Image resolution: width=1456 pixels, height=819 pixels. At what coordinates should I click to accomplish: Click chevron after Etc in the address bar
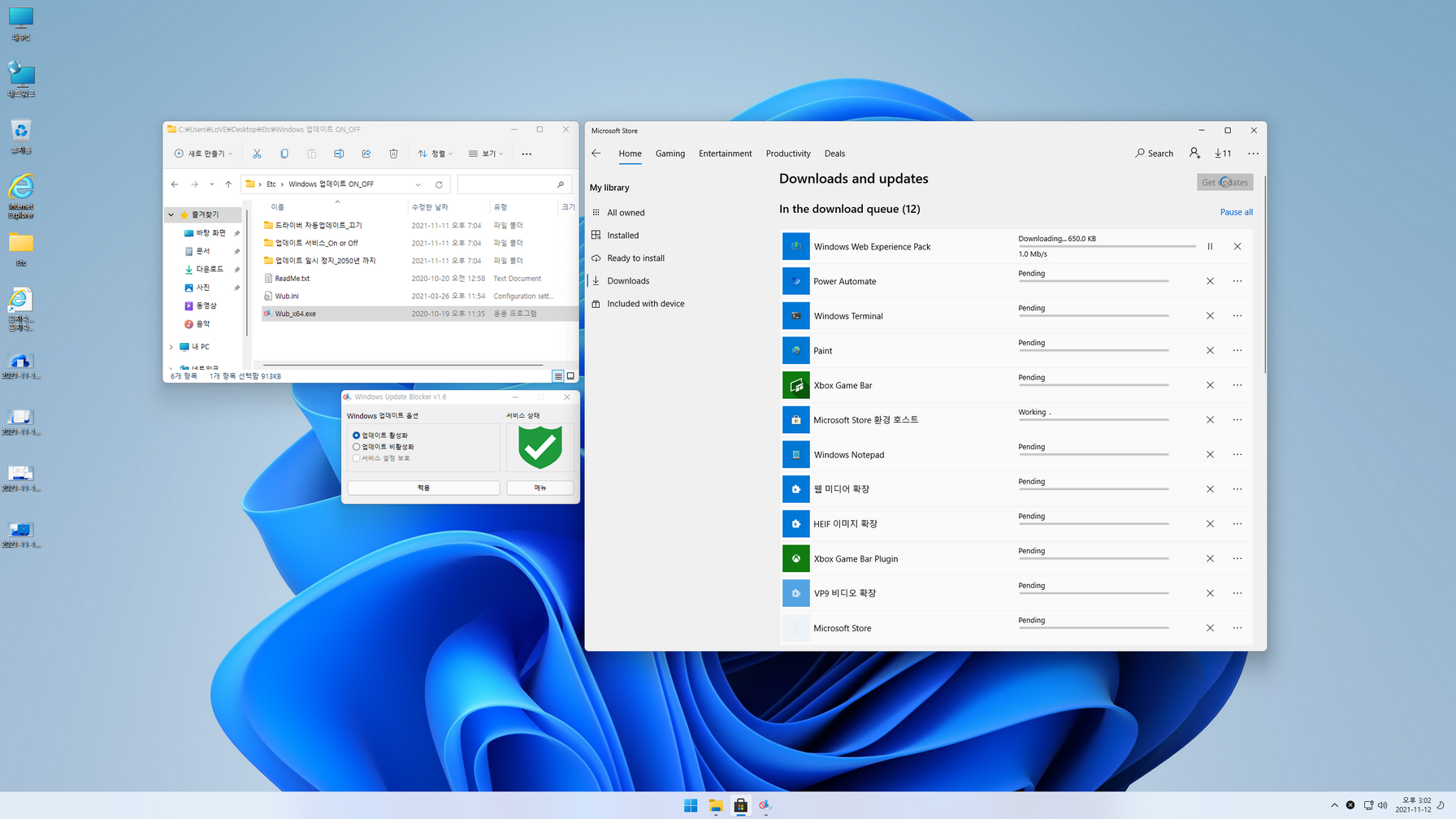(x=282, y=184)
